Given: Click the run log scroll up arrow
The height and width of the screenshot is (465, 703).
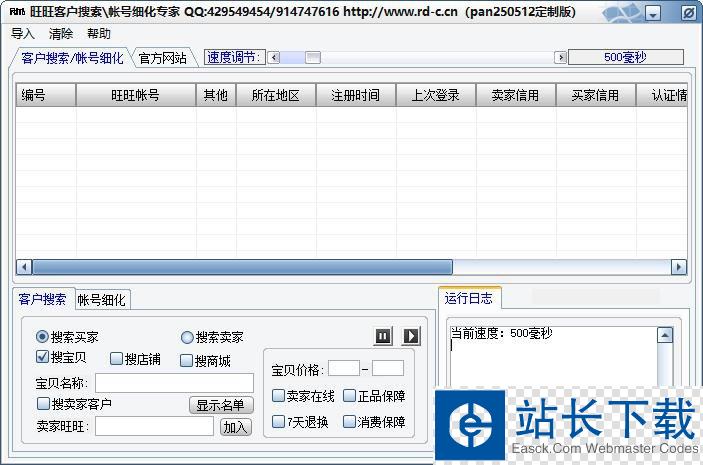Looking at the screenshot, I should (x=664, y=335).
